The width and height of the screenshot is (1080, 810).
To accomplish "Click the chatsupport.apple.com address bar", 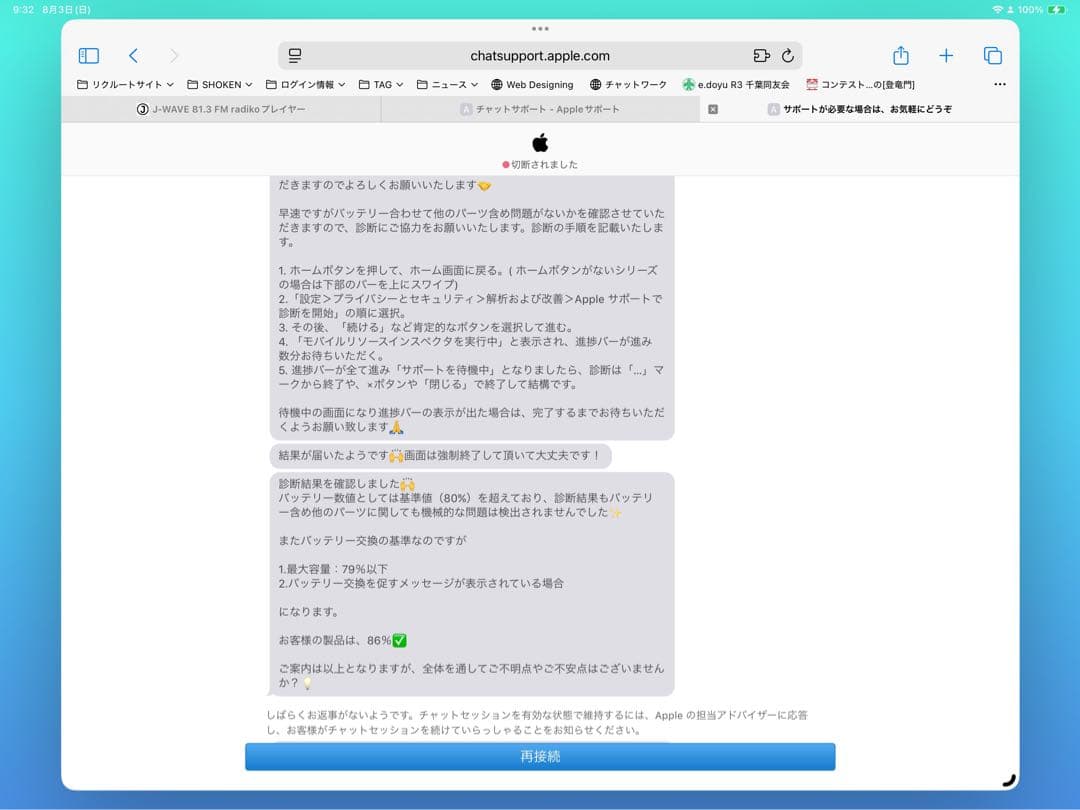I will [x=540, y=56].
